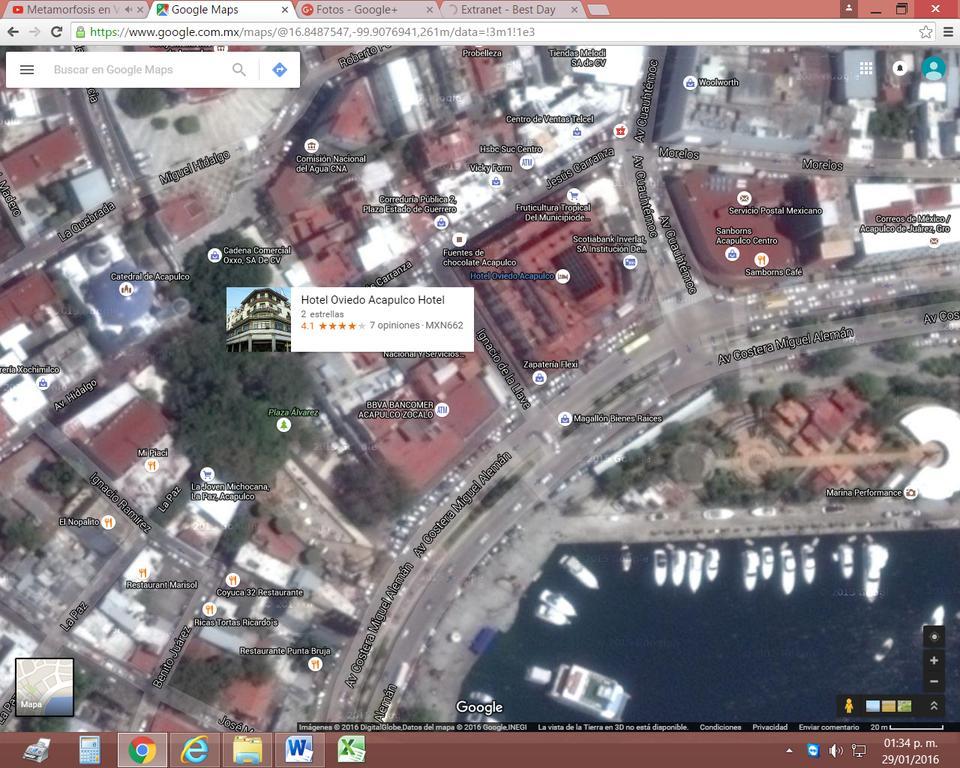The width and height of the screenshot is (960, 768).
Task: Mute the Metamorfosis tab audio icon
Action: point(128,10)
